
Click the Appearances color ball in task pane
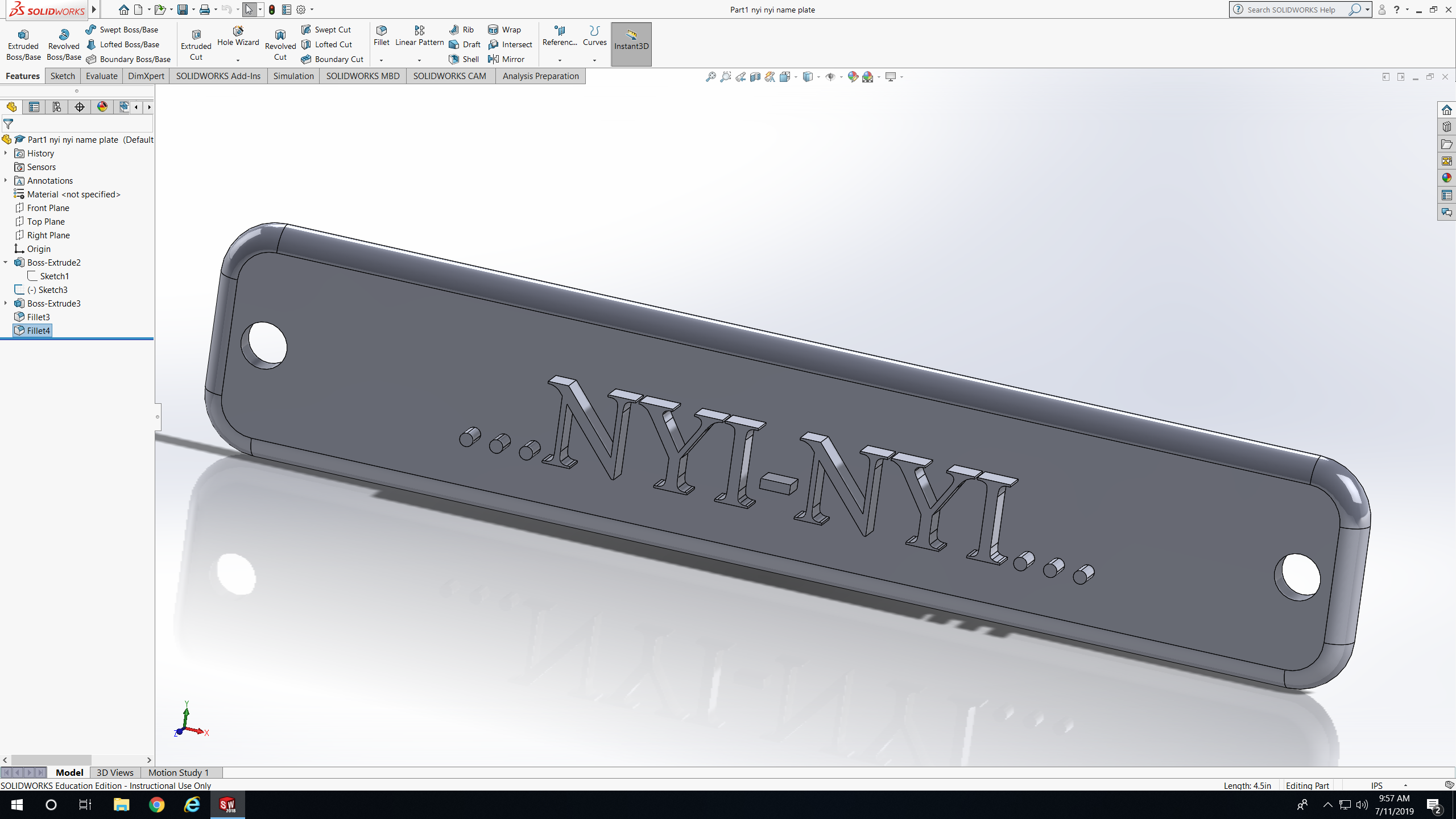pos(1446,178)
